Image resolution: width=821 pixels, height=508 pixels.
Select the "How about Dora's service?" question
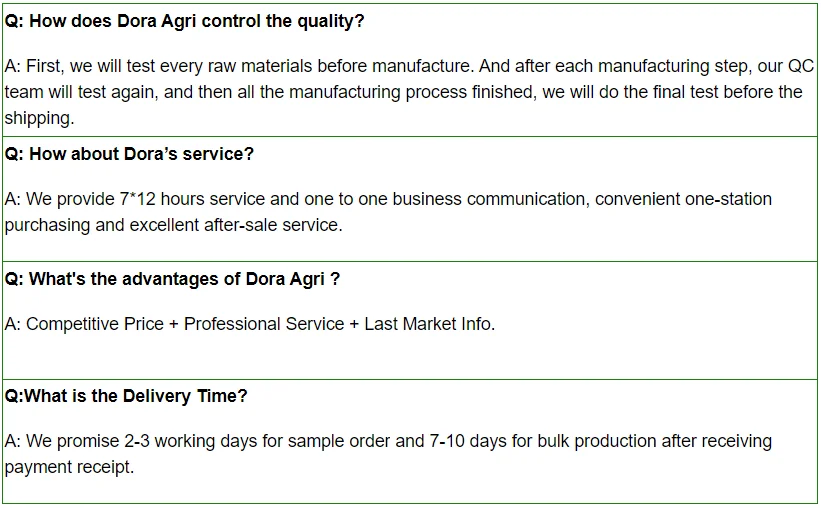(130, 154)
